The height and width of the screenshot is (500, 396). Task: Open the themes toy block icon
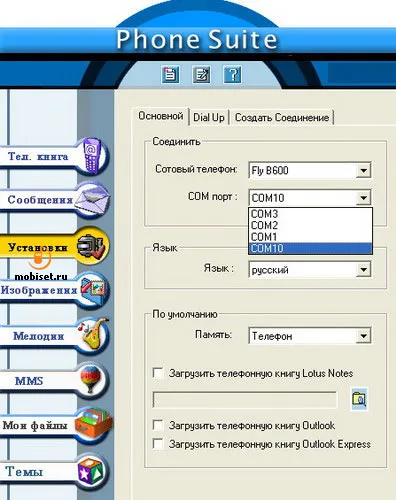[91, 471]
